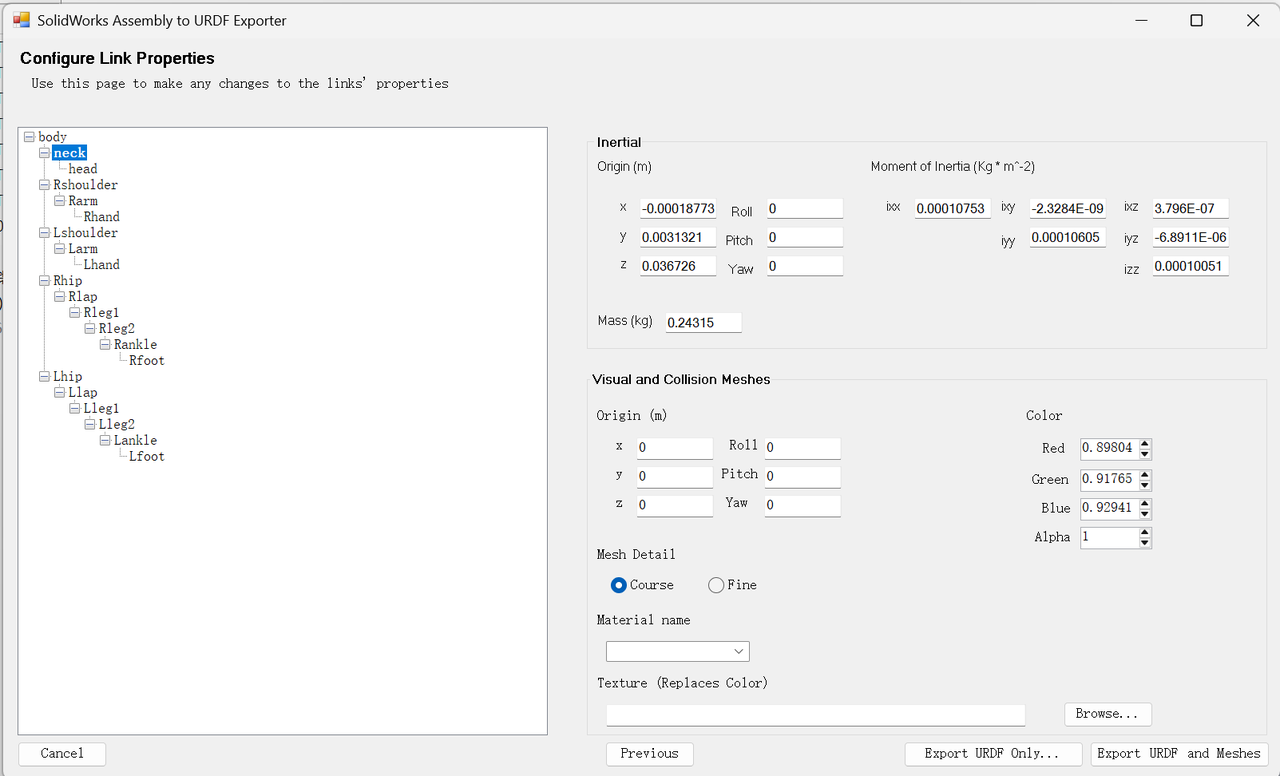Click Export URDF Only button
Image resolution: width=1280 pixels, height=776 pixels.
pos(994,754)
